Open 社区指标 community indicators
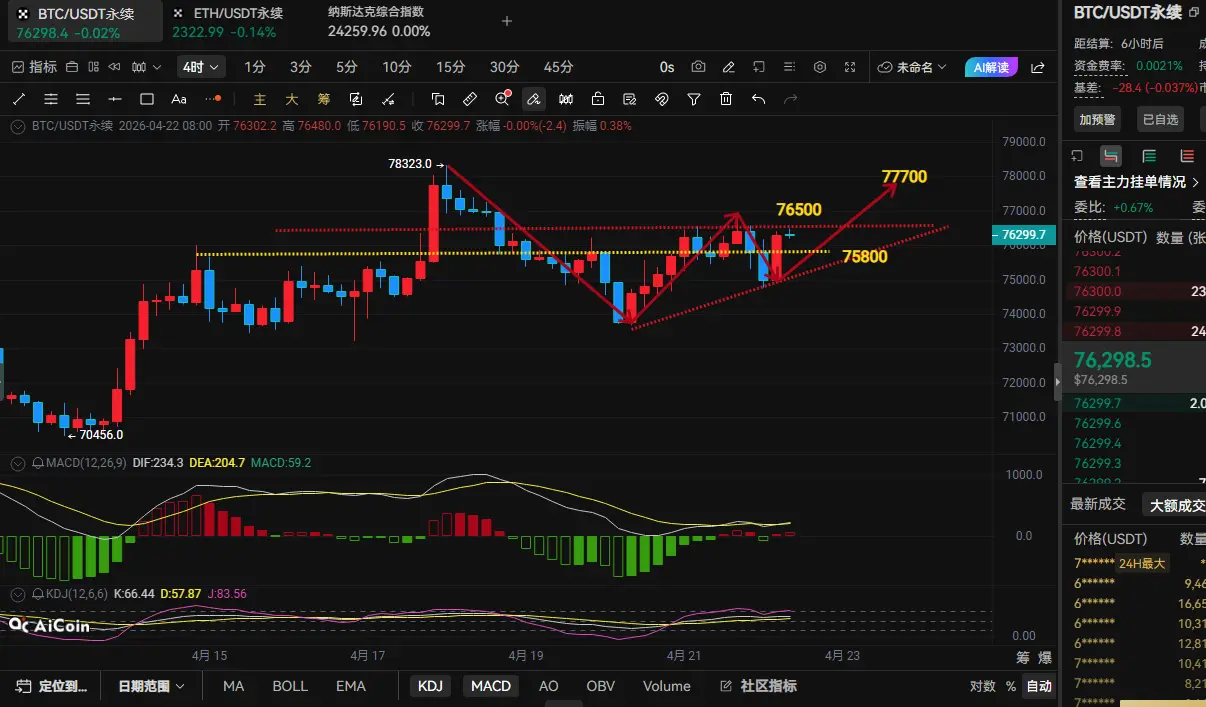 (x=759, y=686)
